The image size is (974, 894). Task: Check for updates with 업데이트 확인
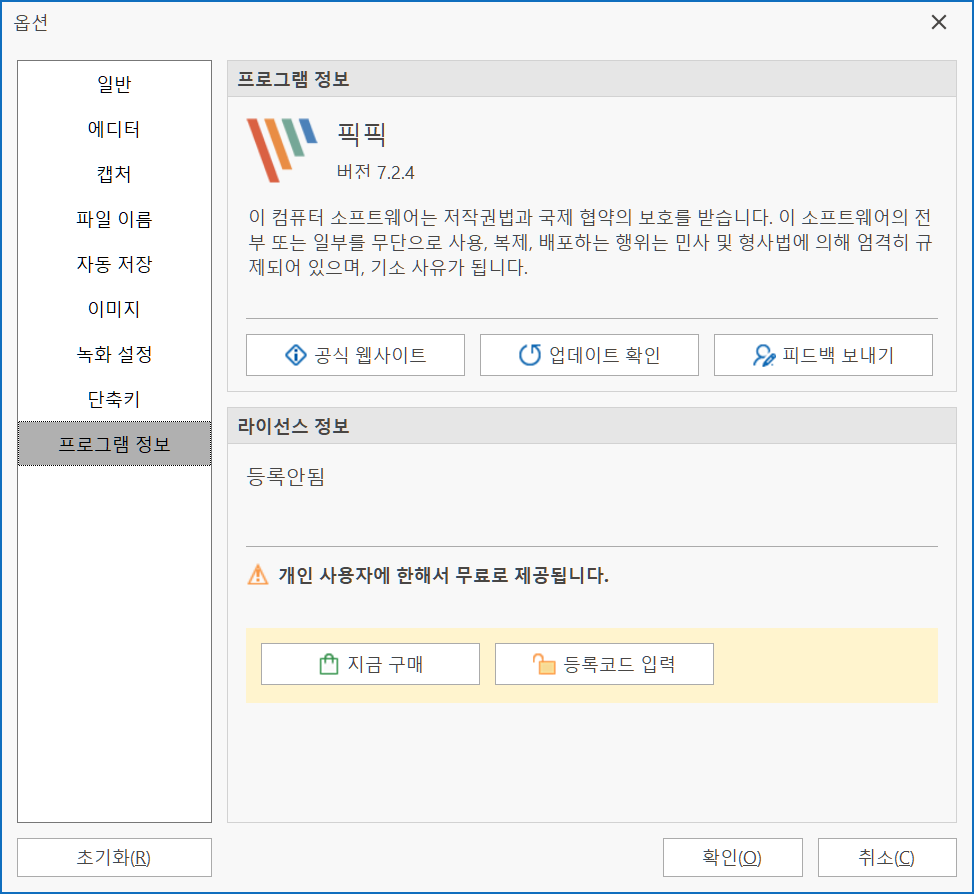pyautogui.click(x=589, y=355)
